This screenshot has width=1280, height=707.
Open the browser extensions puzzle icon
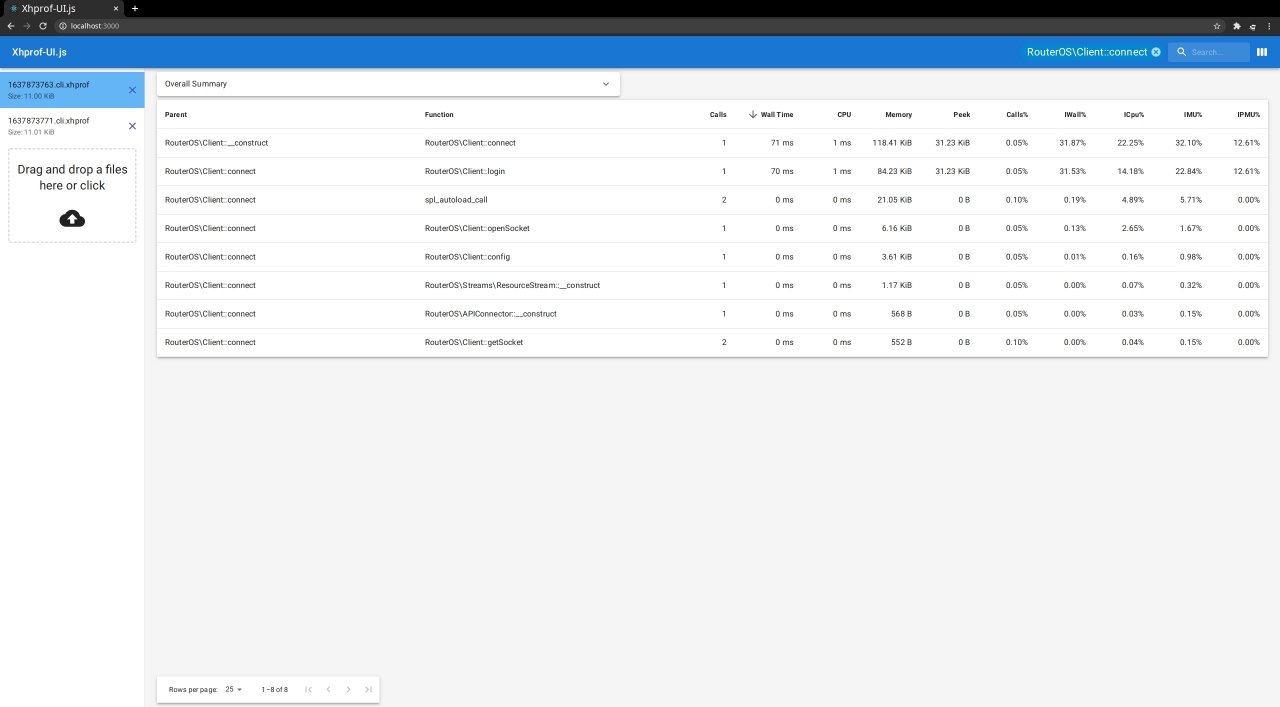1236,26
